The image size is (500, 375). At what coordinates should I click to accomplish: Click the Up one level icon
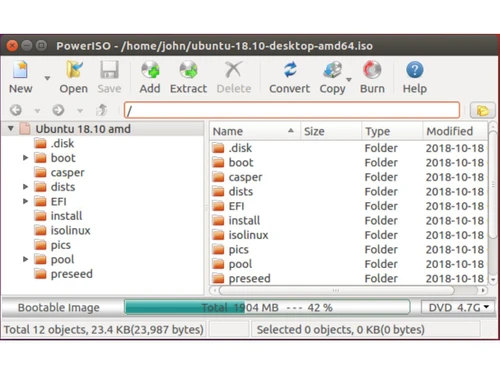[x=102, y=110]
